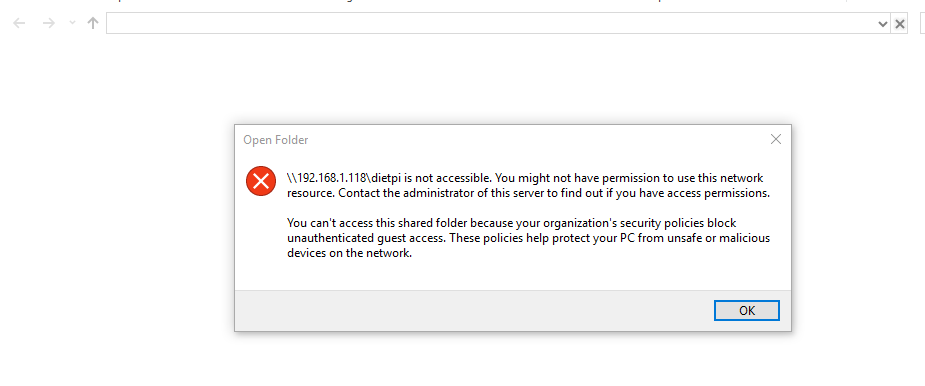
Task: Click the Open Folder title bar text
Action: [275, 140]
